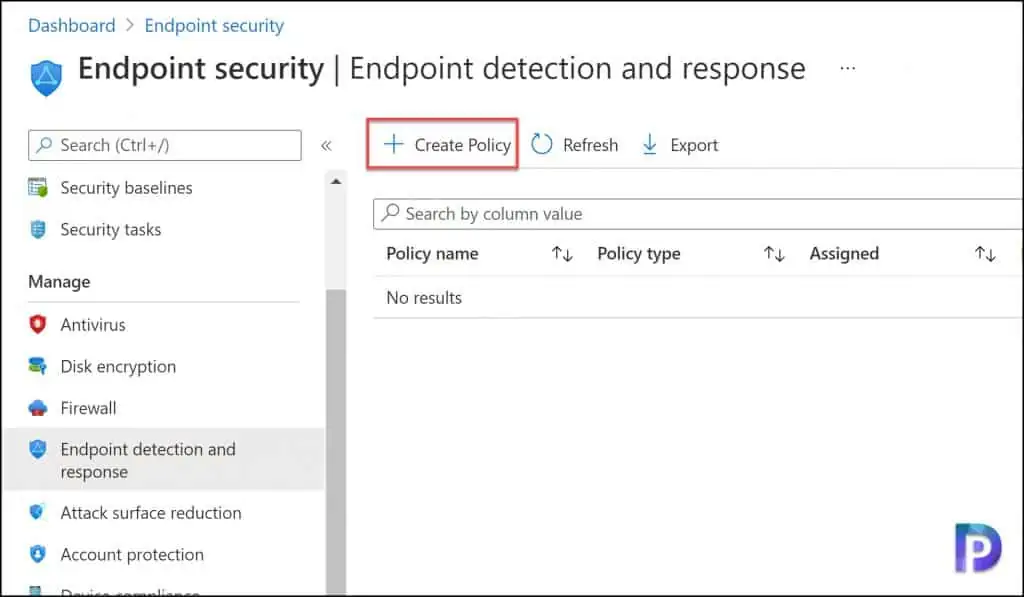Open Antivirus policies

[93, 325]
